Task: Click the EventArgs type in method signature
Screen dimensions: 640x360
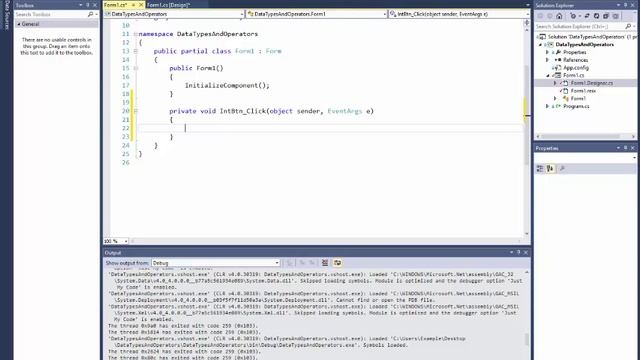Action: point(344,111)
